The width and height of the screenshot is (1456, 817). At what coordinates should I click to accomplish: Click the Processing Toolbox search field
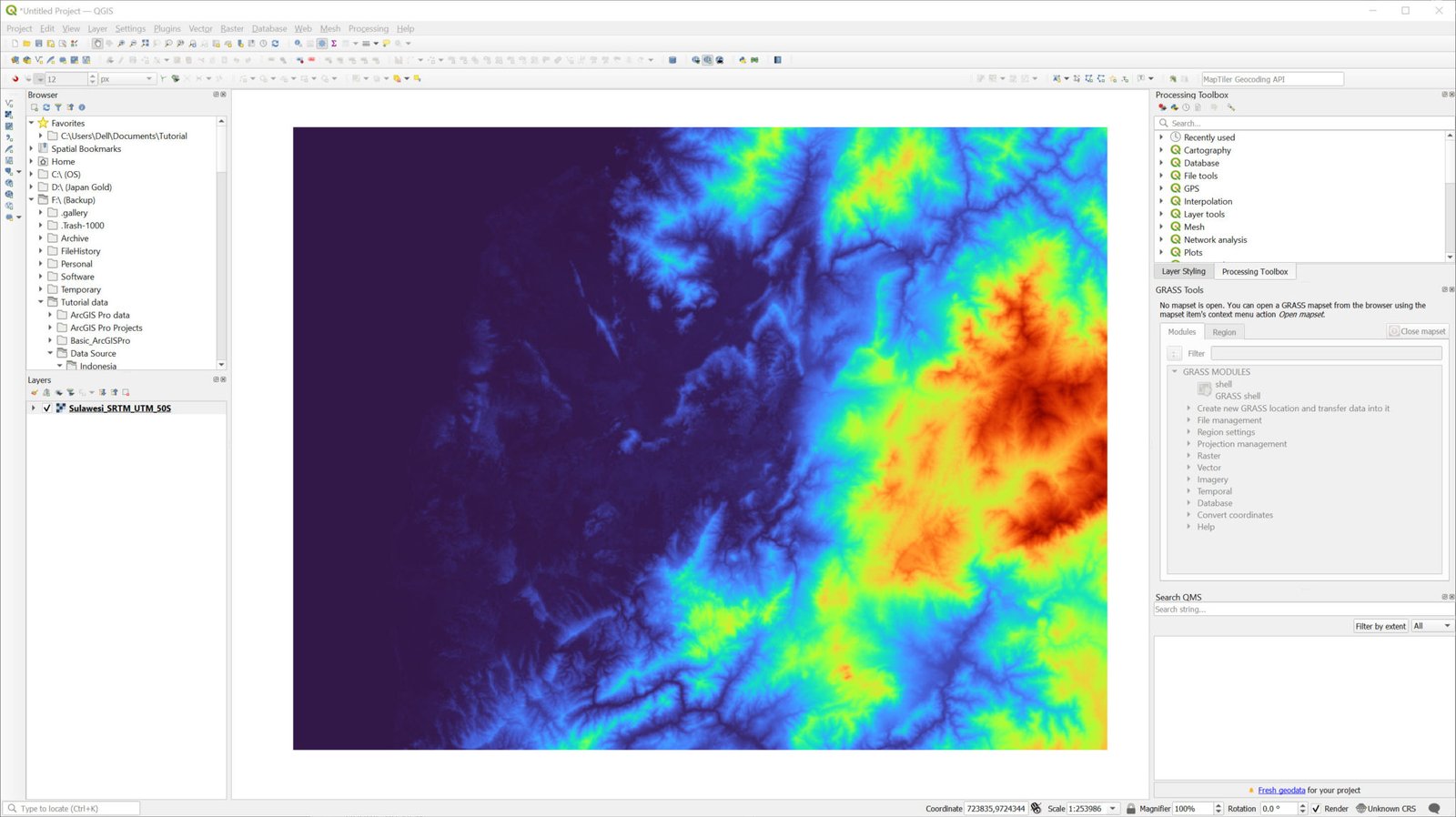(1301, 123)
